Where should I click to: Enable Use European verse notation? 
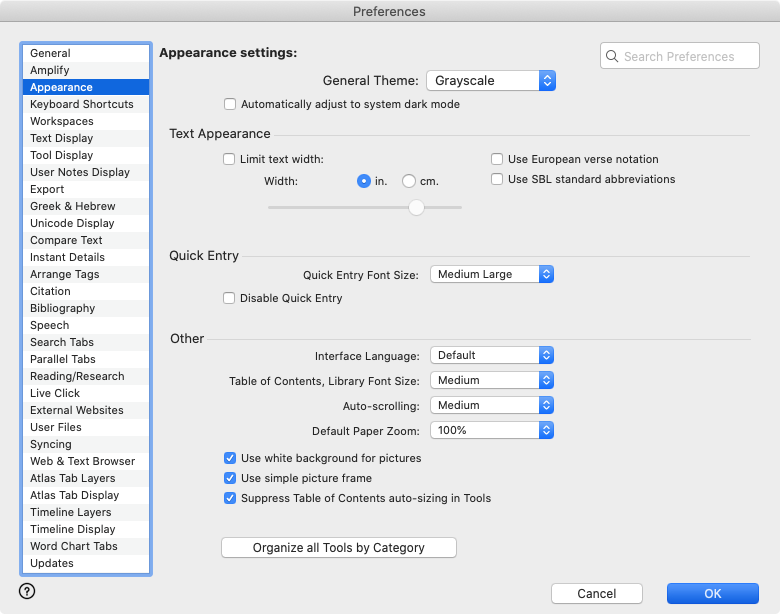point(497,159)
